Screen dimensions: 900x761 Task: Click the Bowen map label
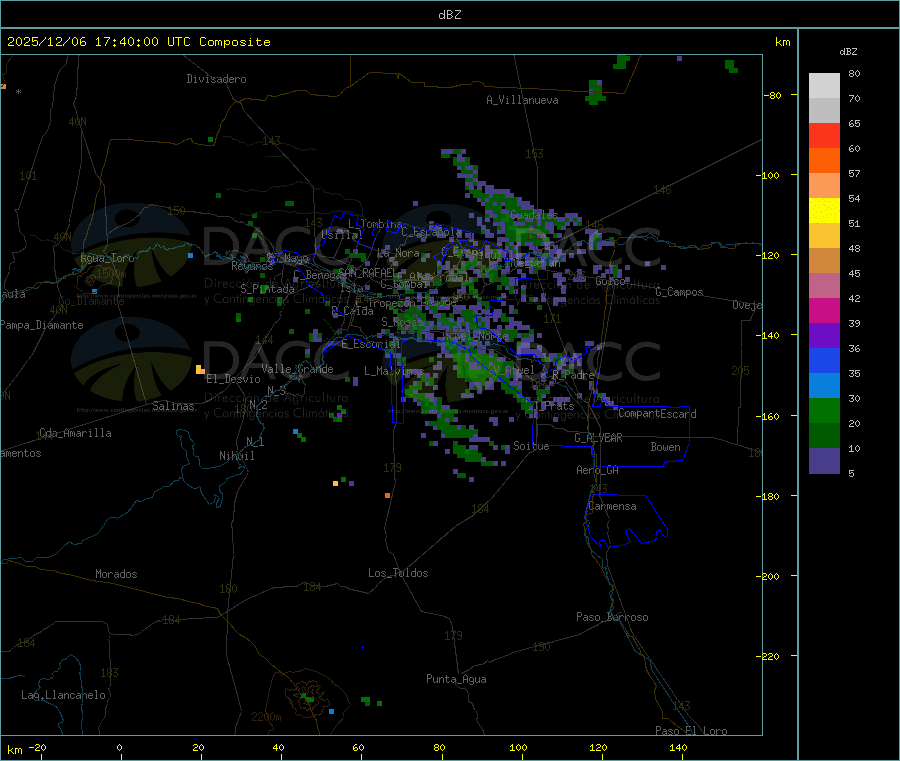665,447
